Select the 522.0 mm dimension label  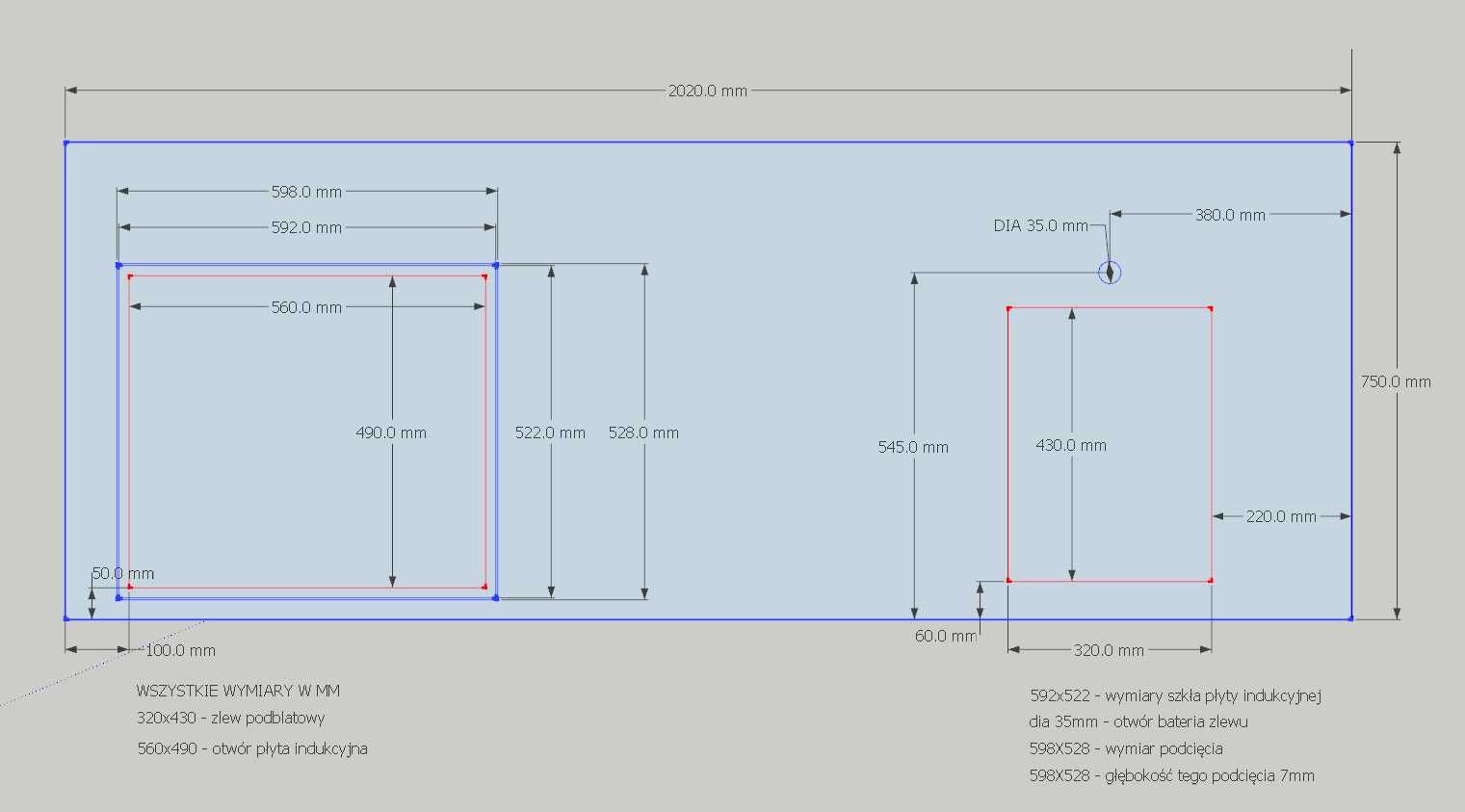click(x=550, y=432)
